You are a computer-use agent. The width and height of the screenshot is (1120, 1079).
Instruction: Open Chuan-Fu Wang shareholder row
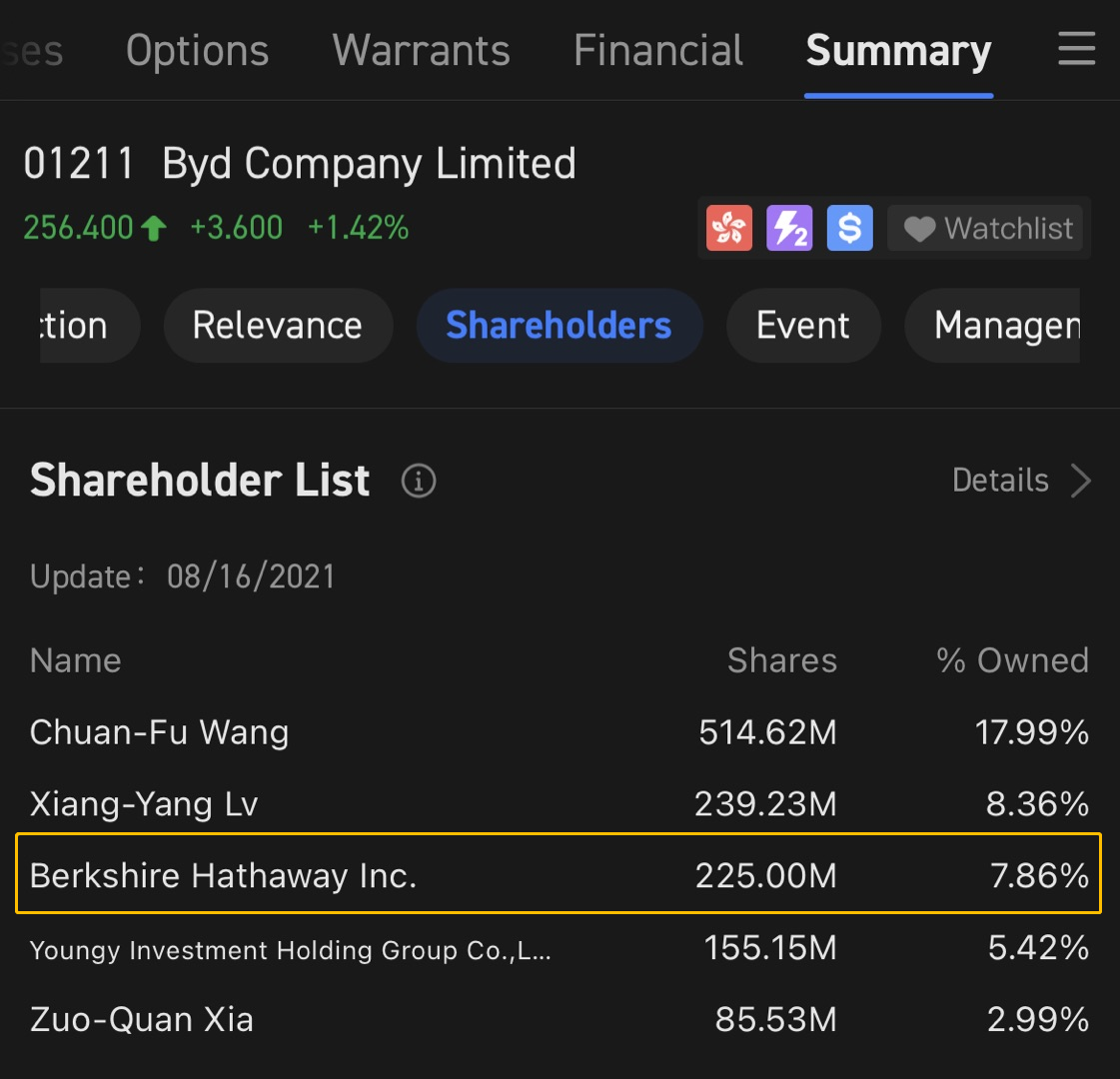pyautogui.click(x=559, y=732)
